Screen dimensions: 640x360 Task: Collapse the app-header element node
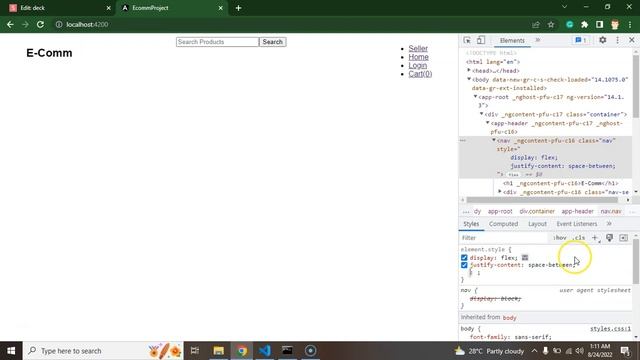point(488,123)
